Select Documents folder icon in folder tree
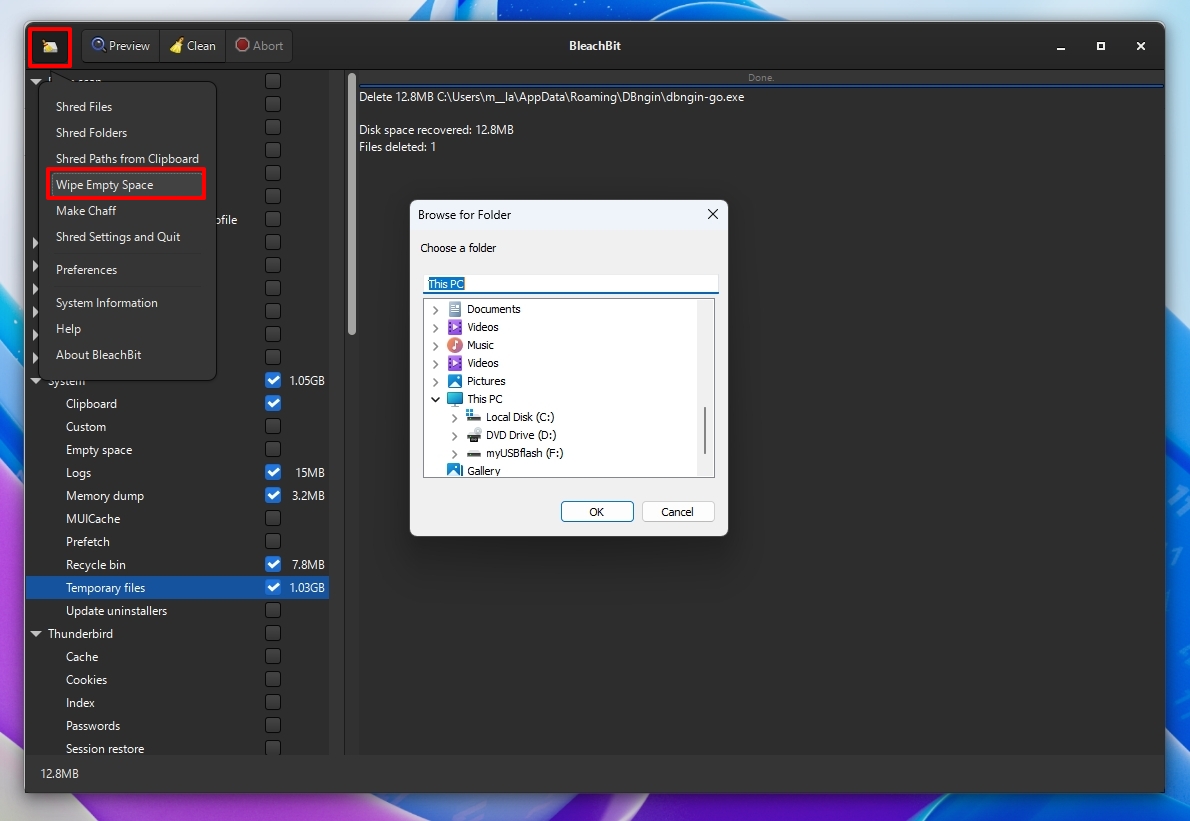 click(x=455, y=309)
